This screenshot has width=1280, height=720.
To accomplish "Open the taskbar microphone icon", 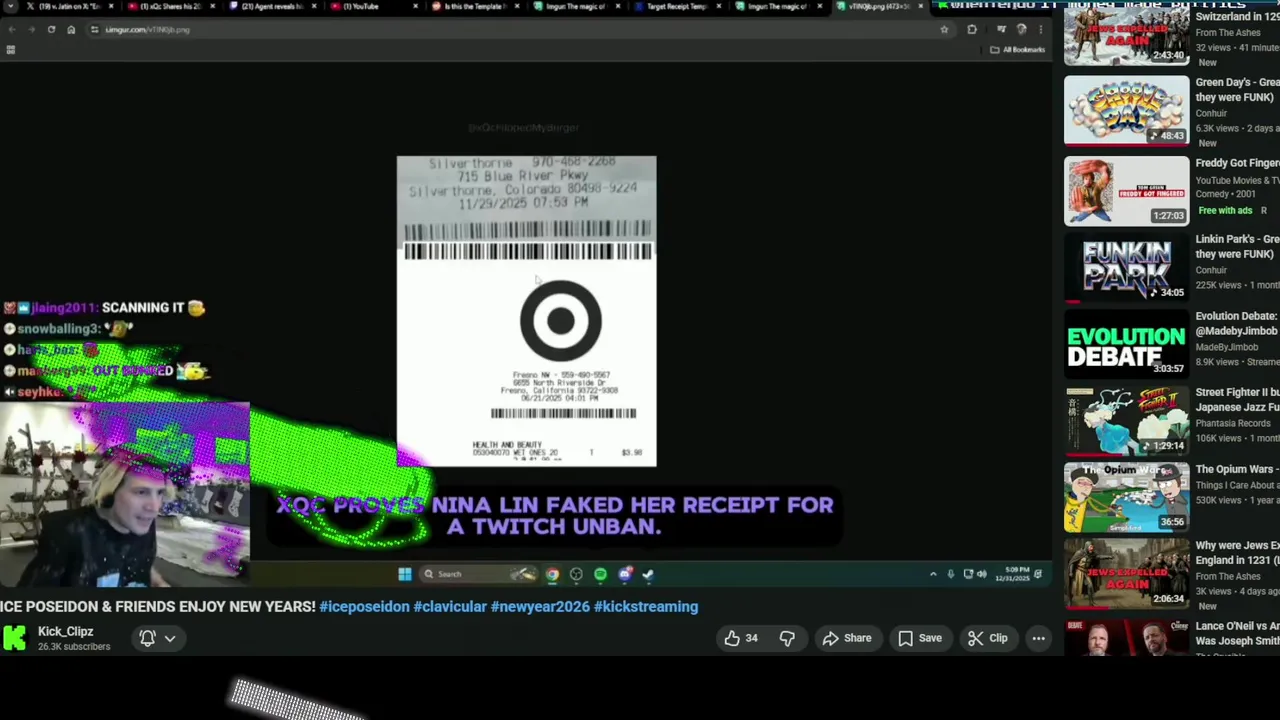I will (951, 574).
